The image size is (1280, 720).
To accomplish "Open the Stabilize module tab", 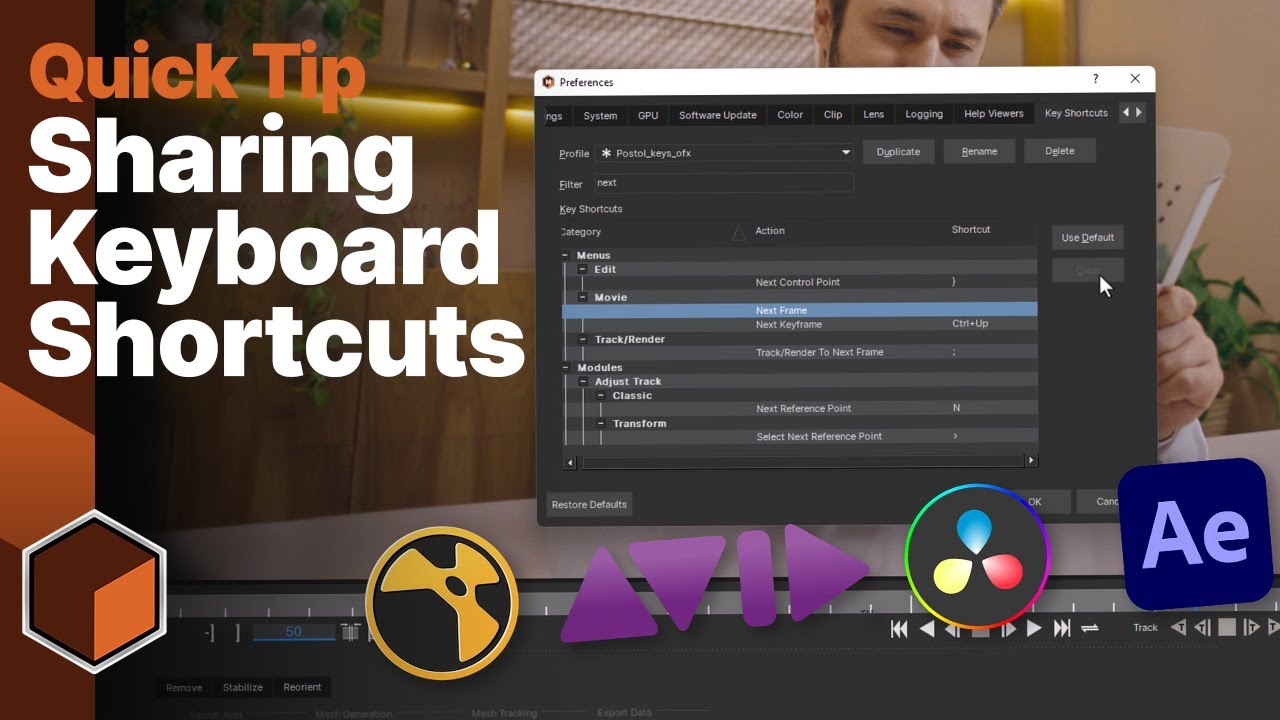I will [243, 687].
